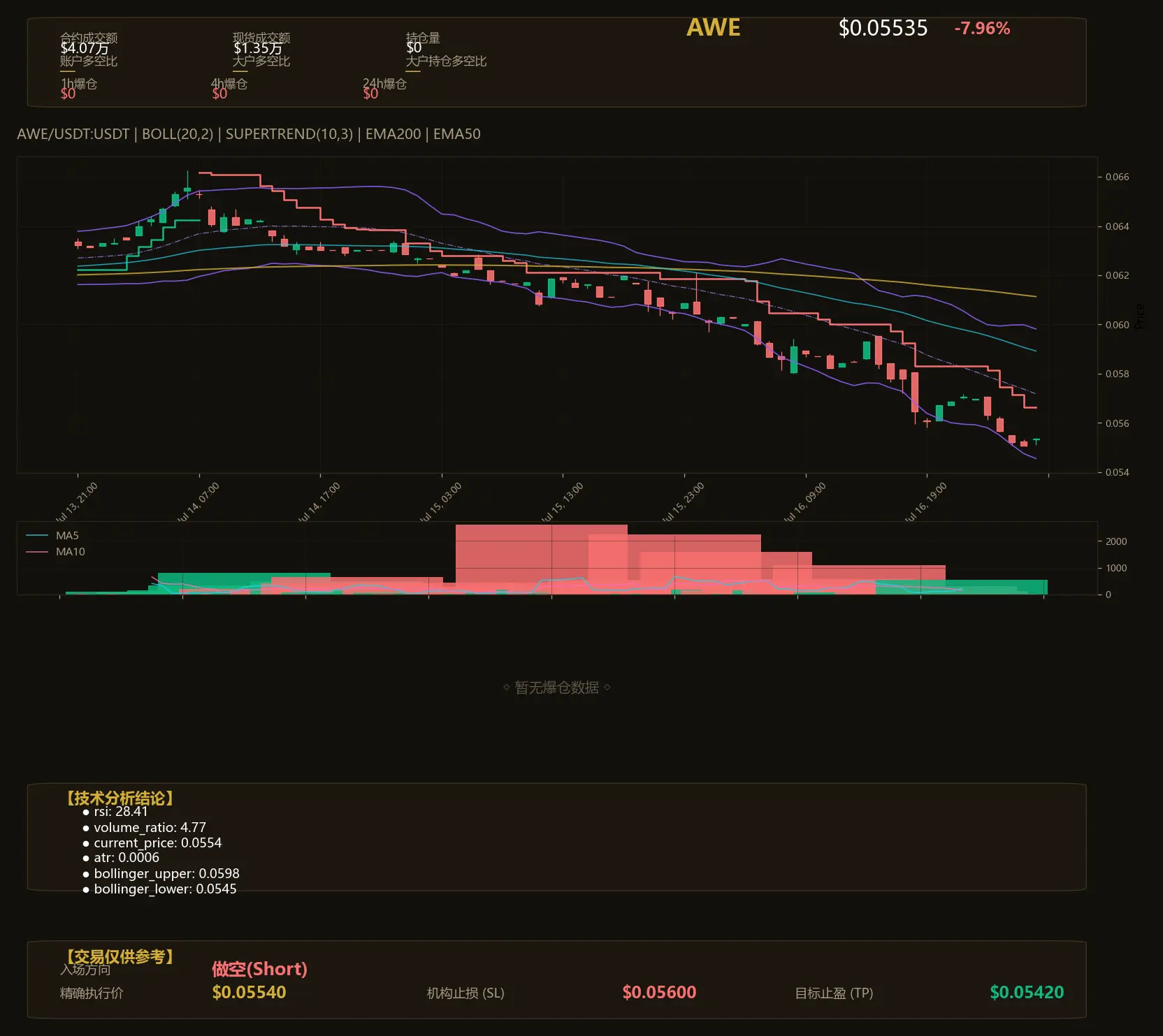Click the 24h爆仓 liquidation label
This screenshot has width=1163, height=1036.
(384, 84)
